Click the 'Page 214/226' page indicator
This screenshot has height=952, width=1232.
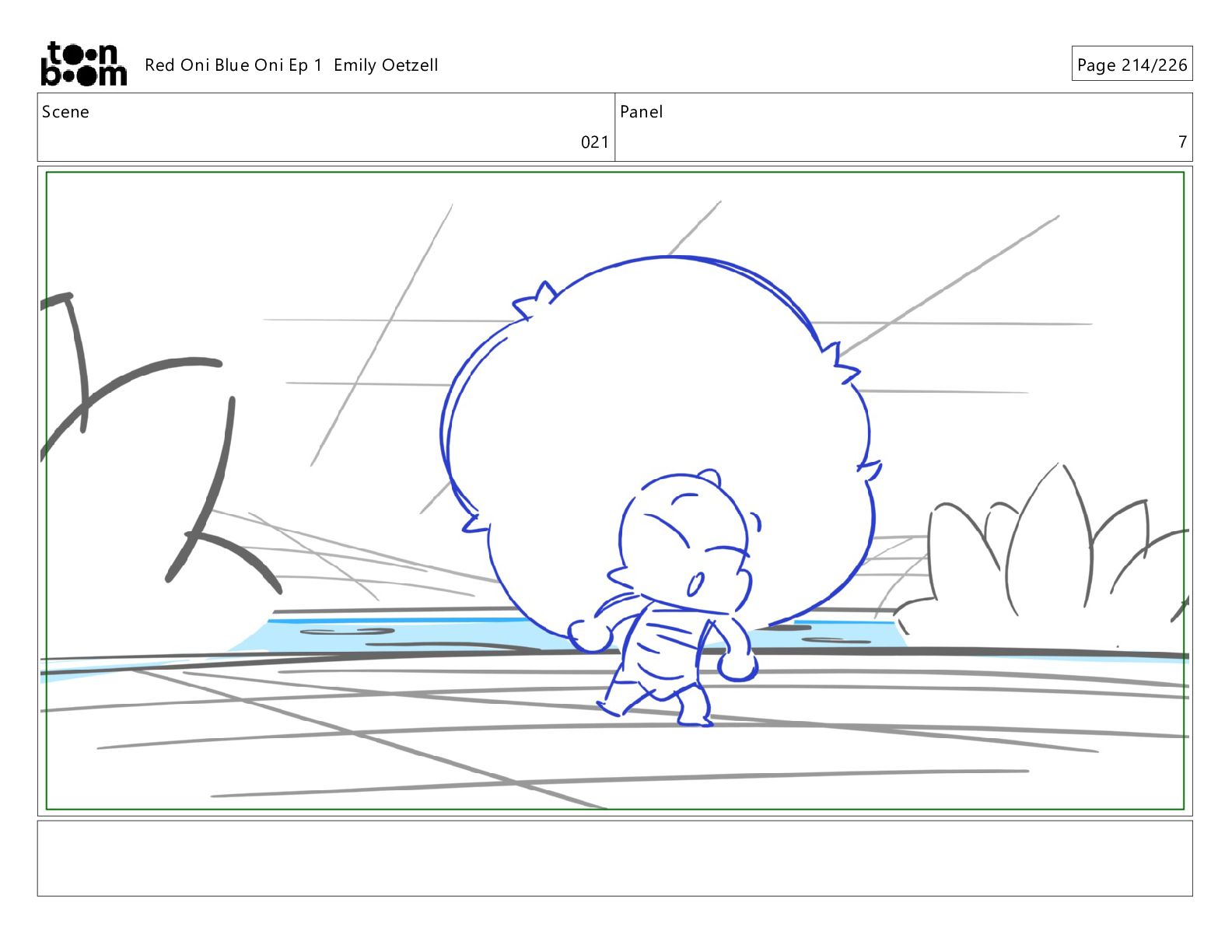[x=1132, y=65]
